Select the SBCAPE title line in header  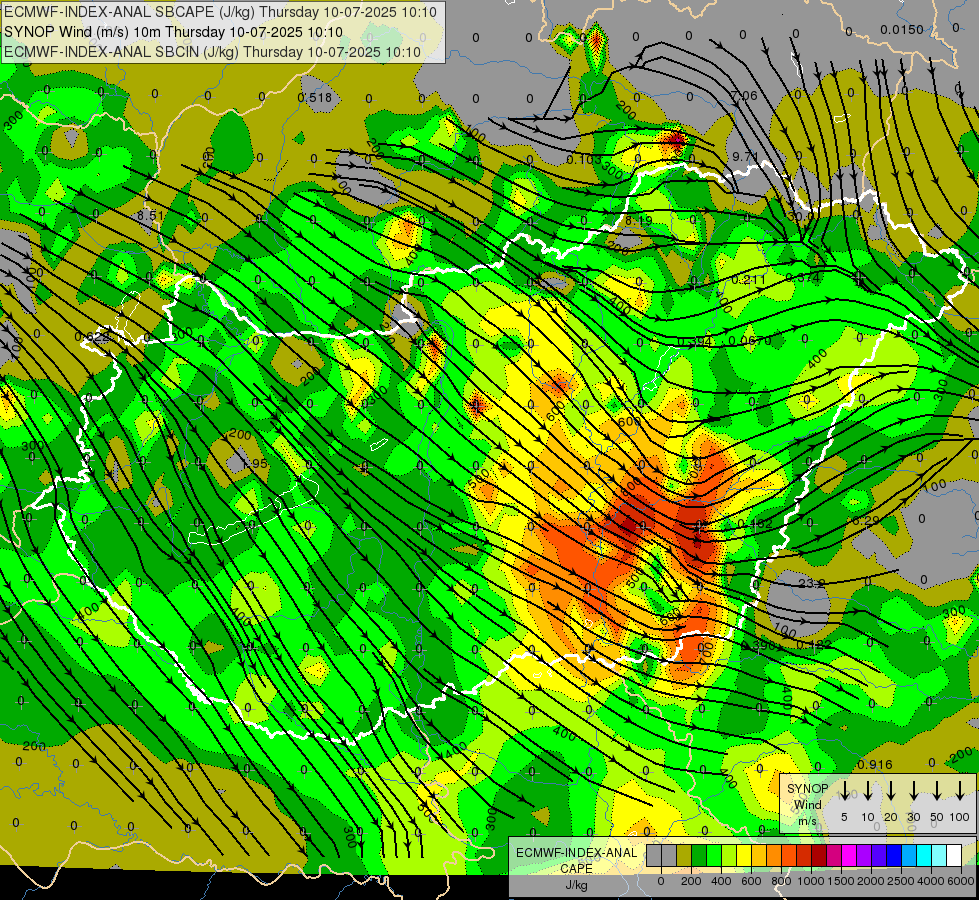point(220,12)
